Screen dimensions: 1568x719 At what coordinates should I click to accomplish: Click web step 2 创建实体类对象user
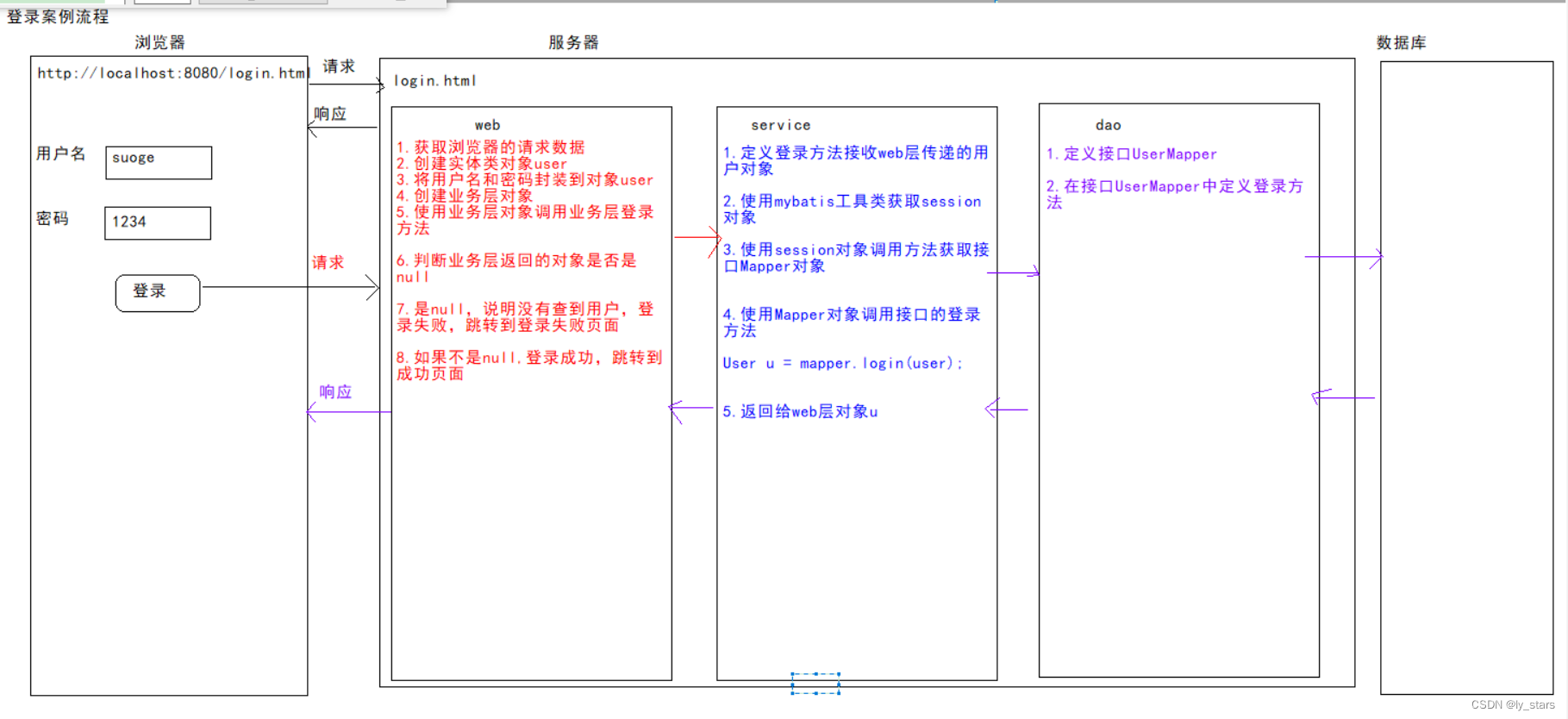point(482,164)
